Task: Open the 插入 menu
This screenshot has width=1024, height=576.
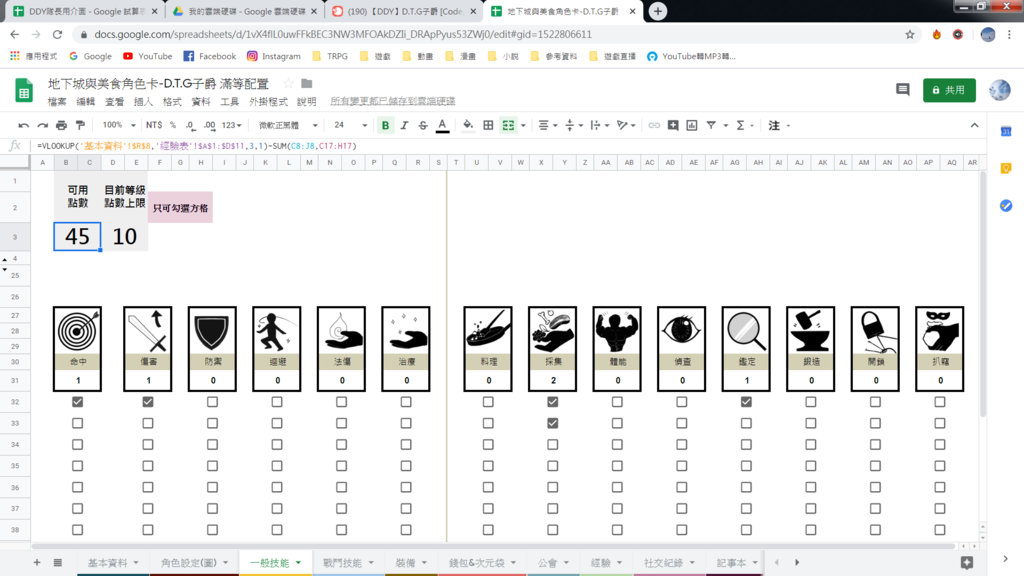Action: (143, 102)
